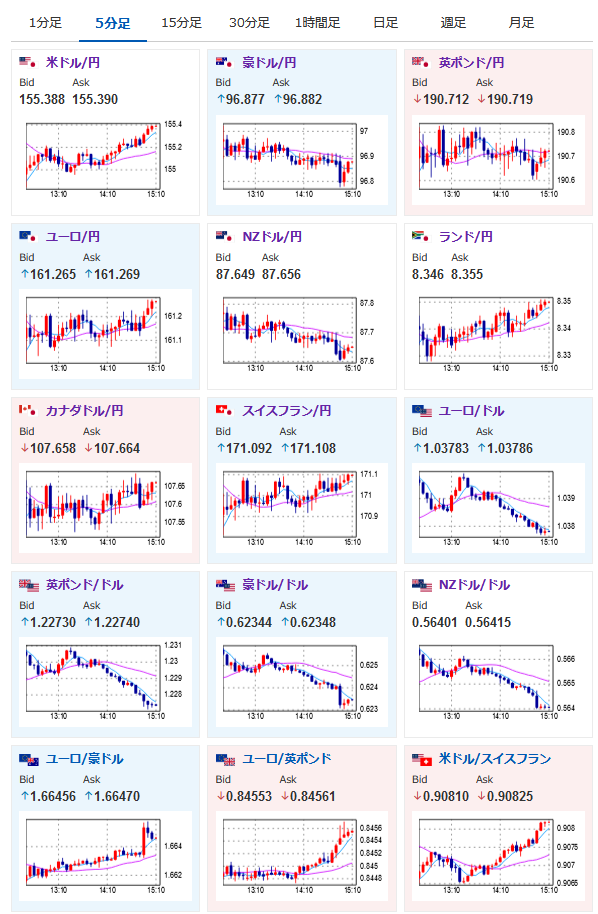Open the 週足 weekly tab
598x914 pixels.
[453, 23]
